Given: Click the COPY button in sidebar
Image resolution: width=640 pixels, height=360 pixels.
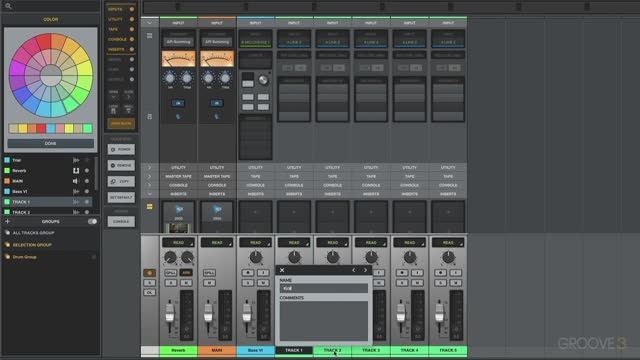Looking at the screenshot, I should point(121,181).
